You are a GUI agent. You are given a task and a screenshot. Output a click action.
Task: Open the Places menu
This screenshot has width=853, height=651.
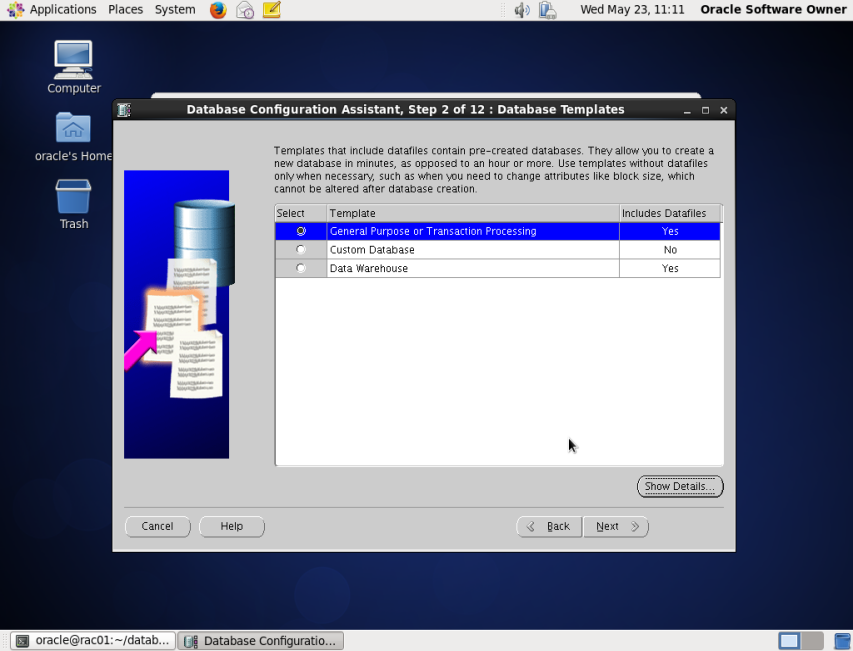(125, 9)
